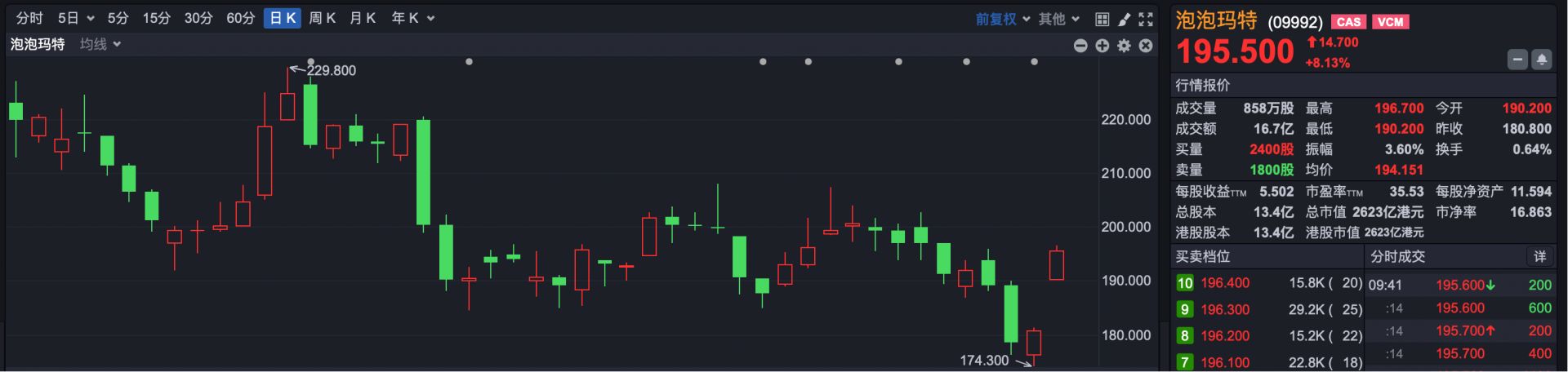Click the 详 details button
Viewport: 1568px width, 372px height.
point(1539,256)
